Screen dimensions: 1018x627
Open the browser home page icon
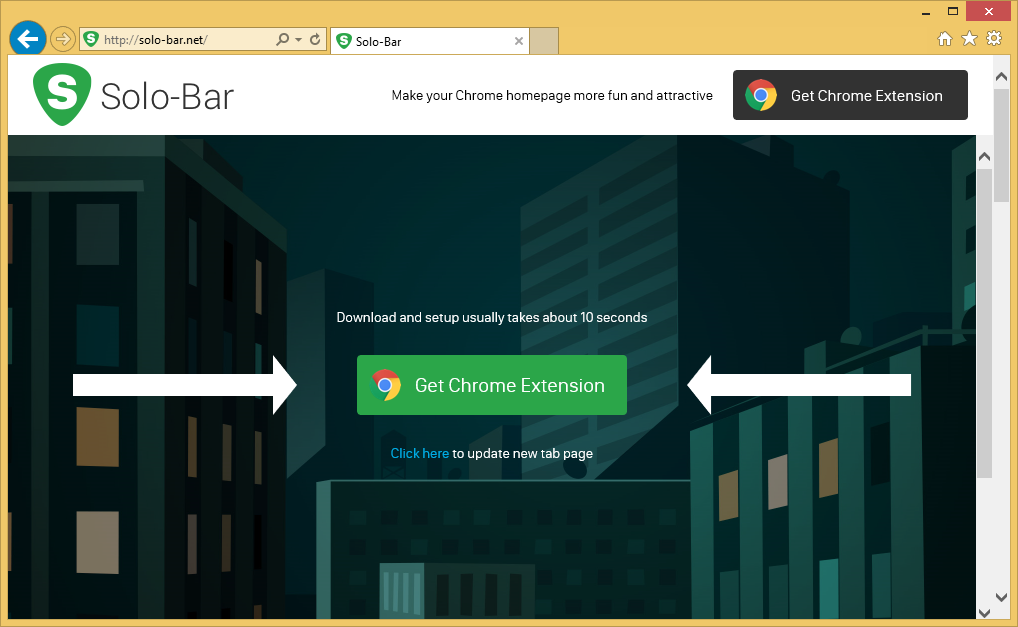945,39
